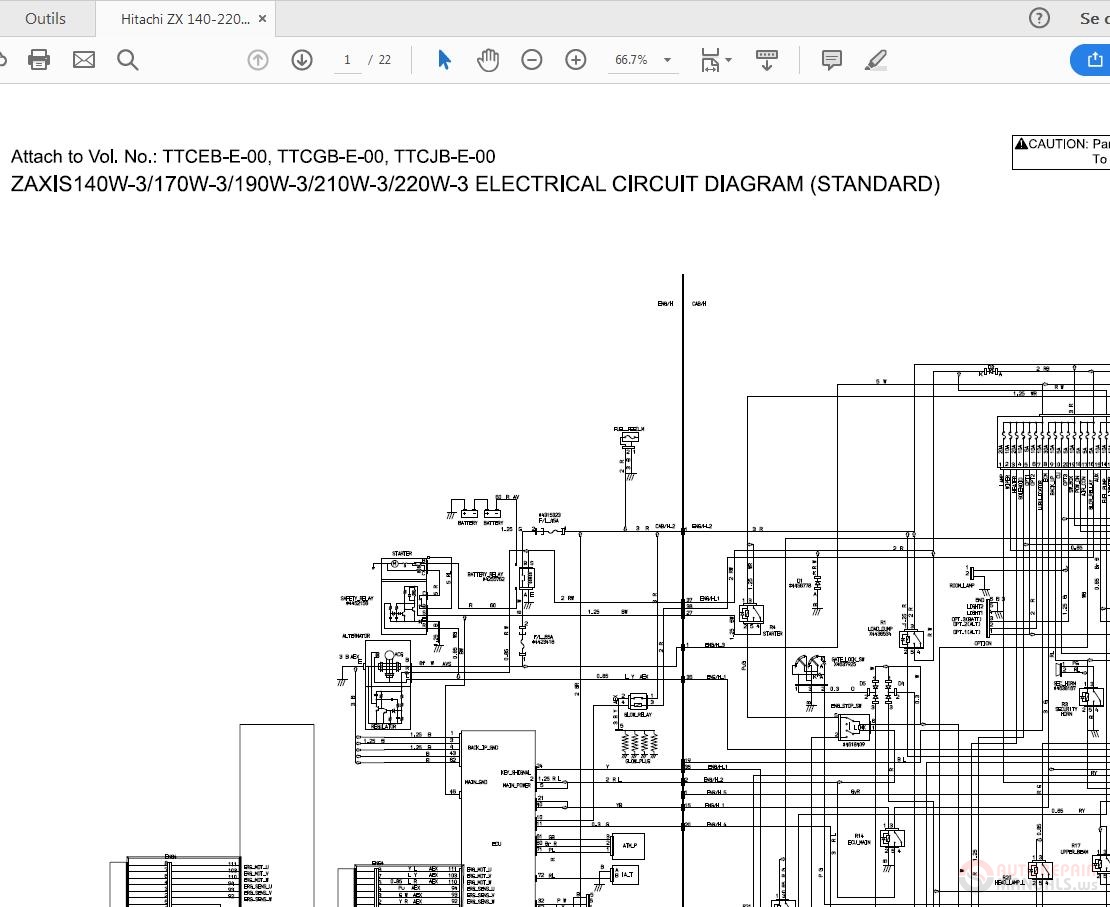Open the help question mark menu
The image size is (1110, 907).
[x=1039, y=18]
